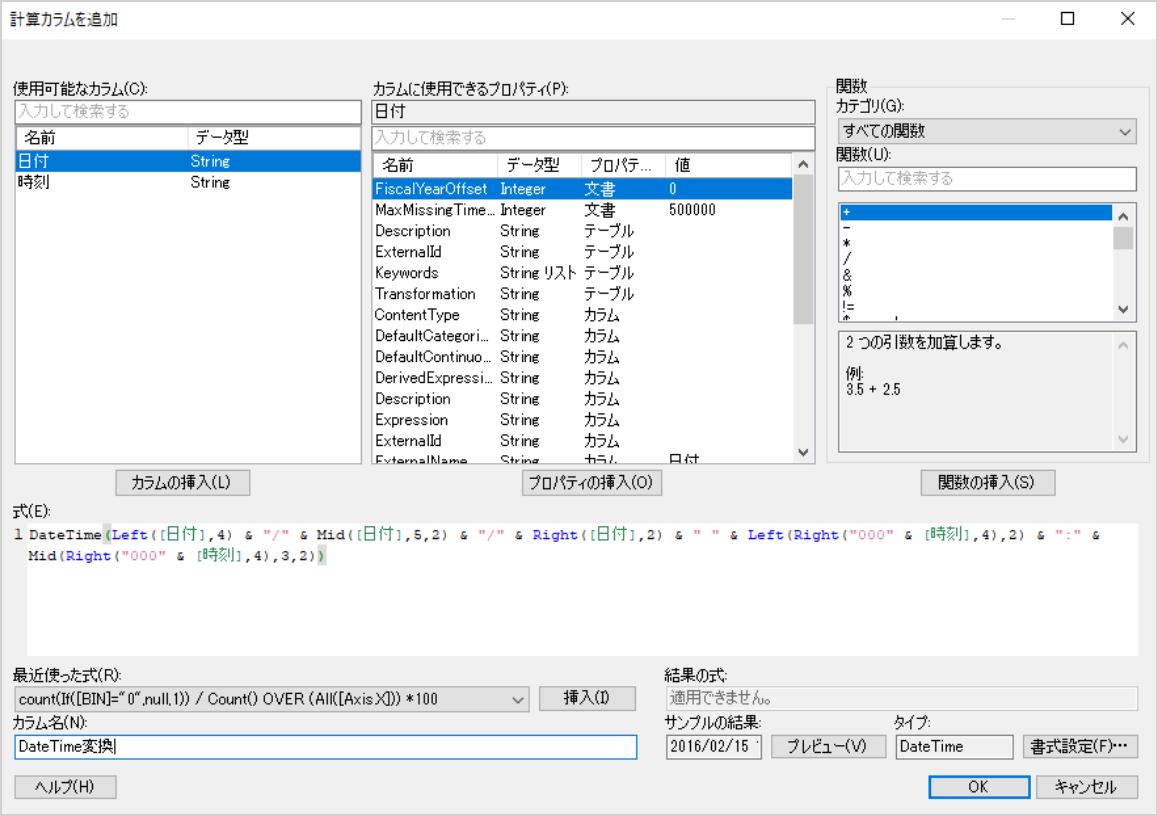Maximize the 計算カラムを追加 dialog
Image resolution: width=1158 pixels, height=816 pixels.
pyautogui.click(x=1067, y=18)
